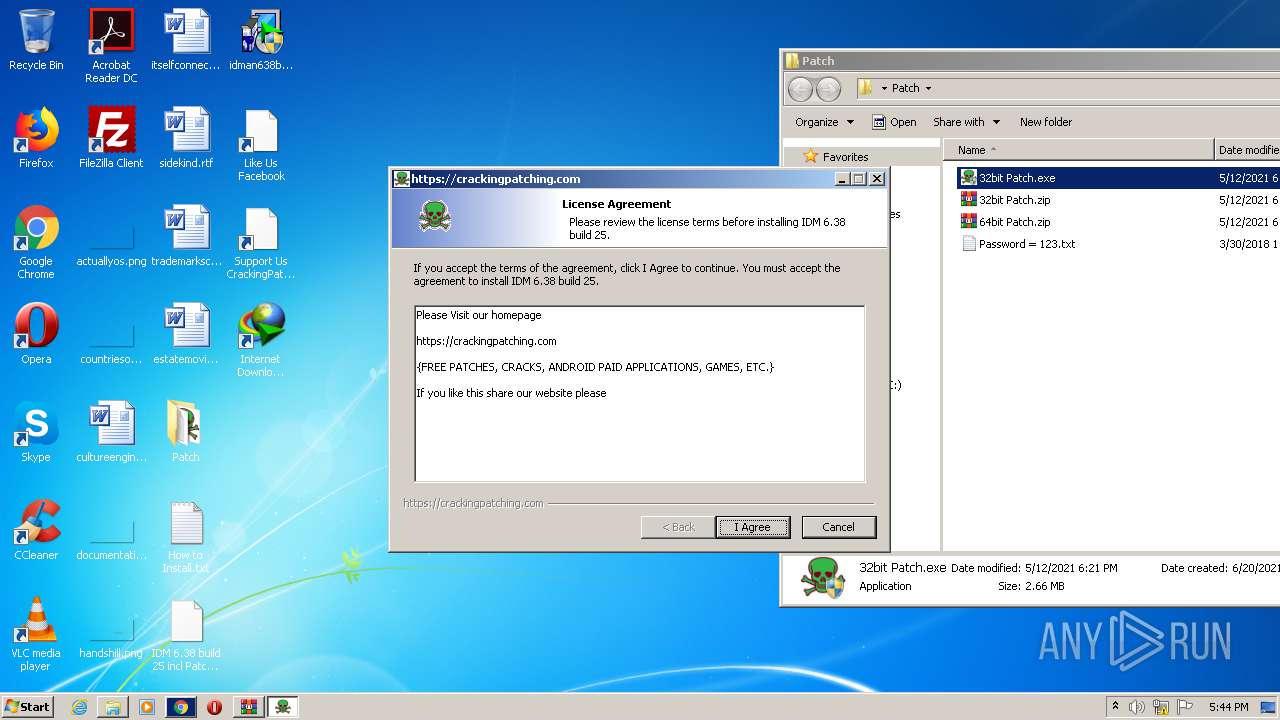
Task: Launch VLC media player shortcut
Action: (36, 634)
